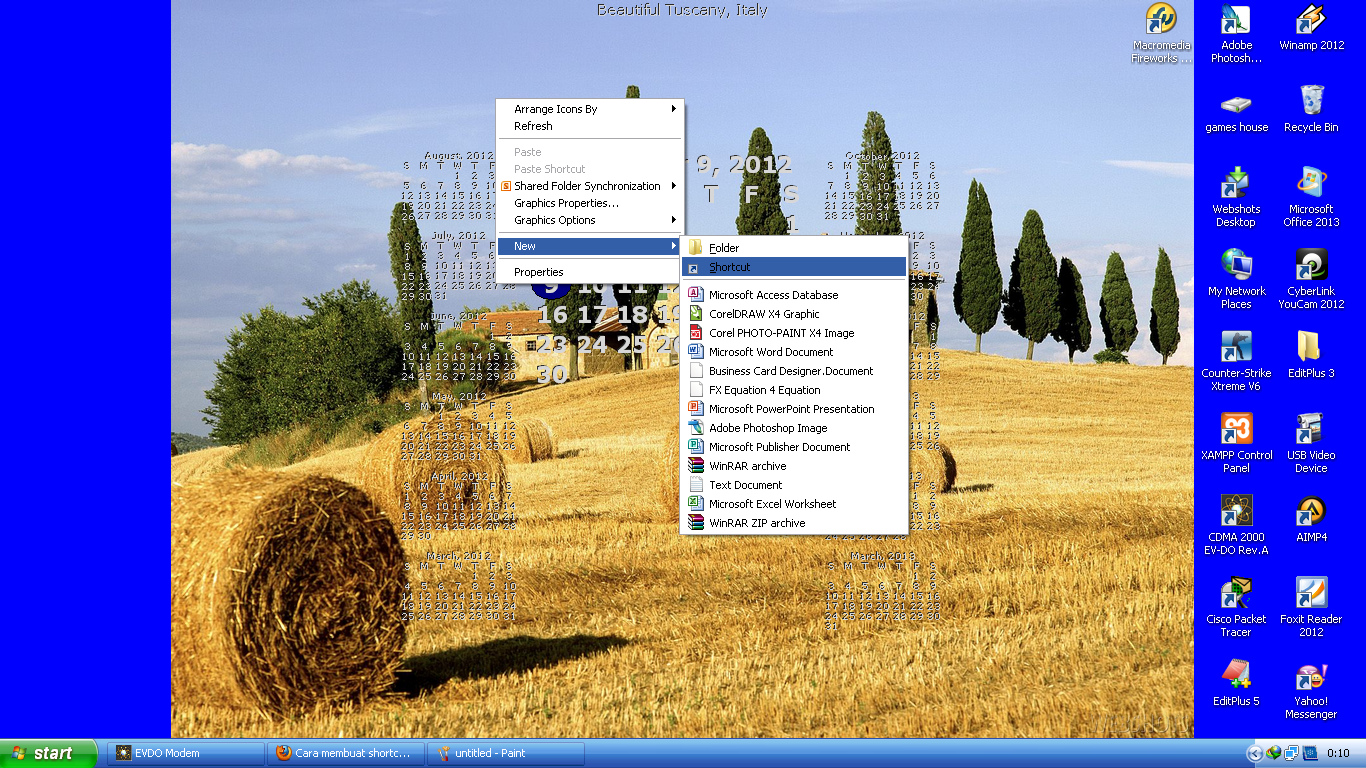
Task: Open the Adobe Photoshop desktop shortcut
Action: (1236, 33)
